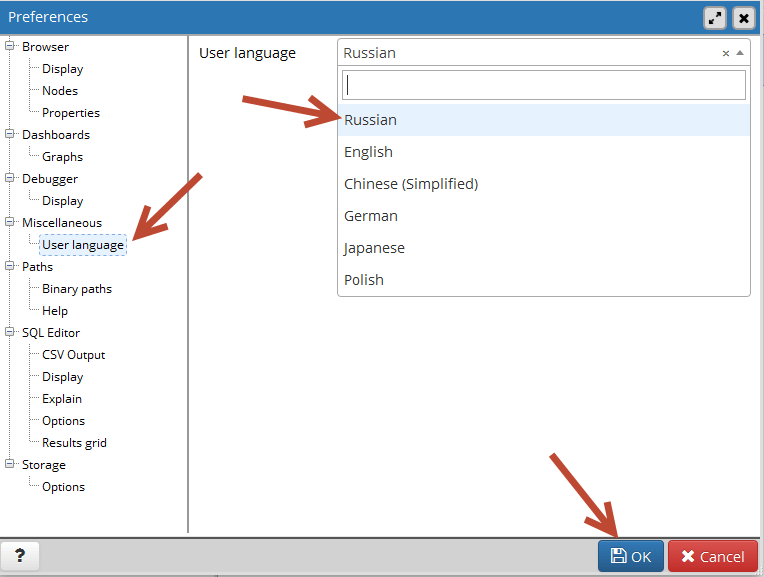
Task: Clear the selected Russian language using the x
Action: 726,54
